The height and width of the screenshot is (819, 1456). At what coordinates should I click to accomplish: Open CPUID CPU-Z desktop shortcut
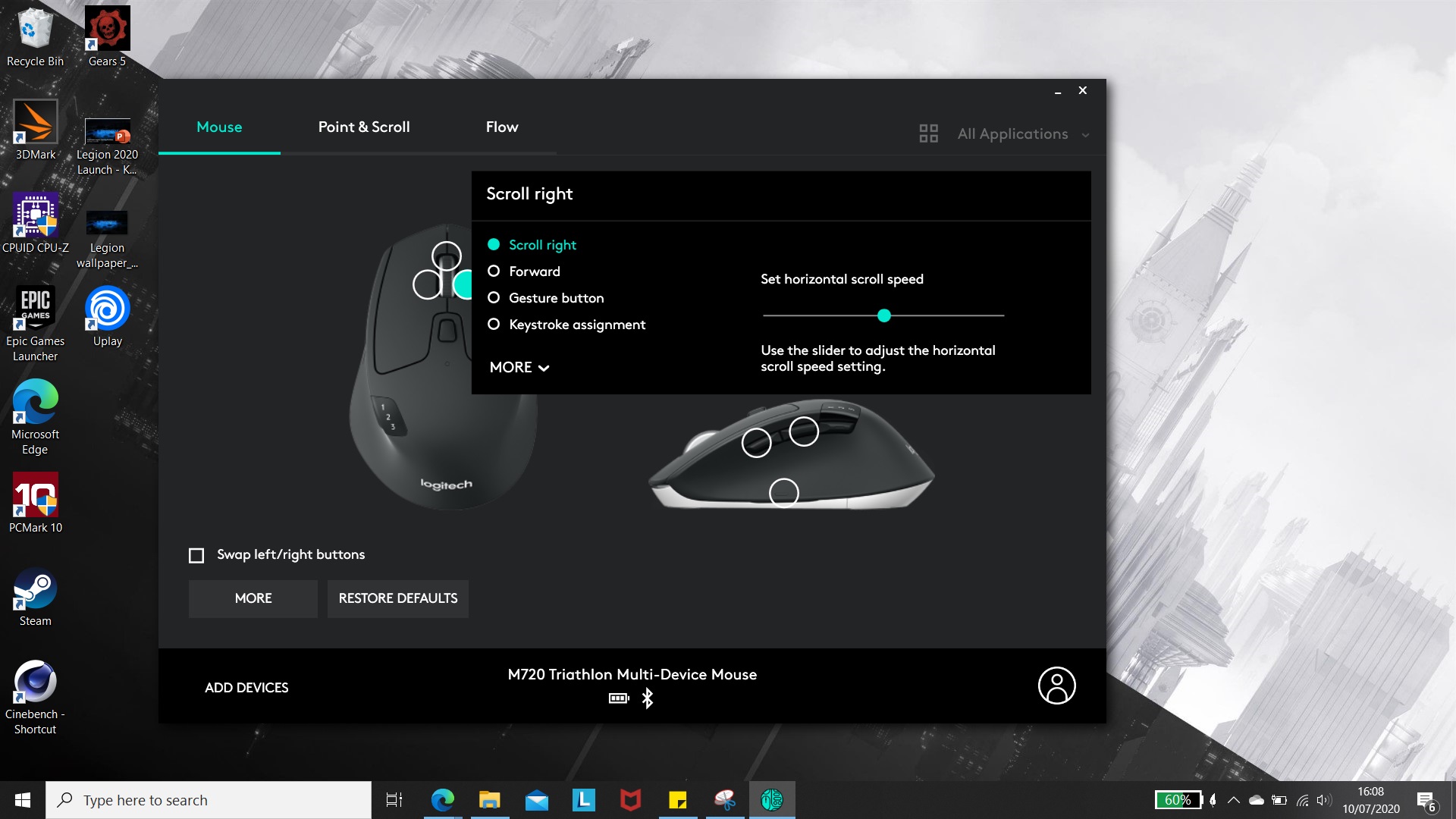(x=35, y=223)
